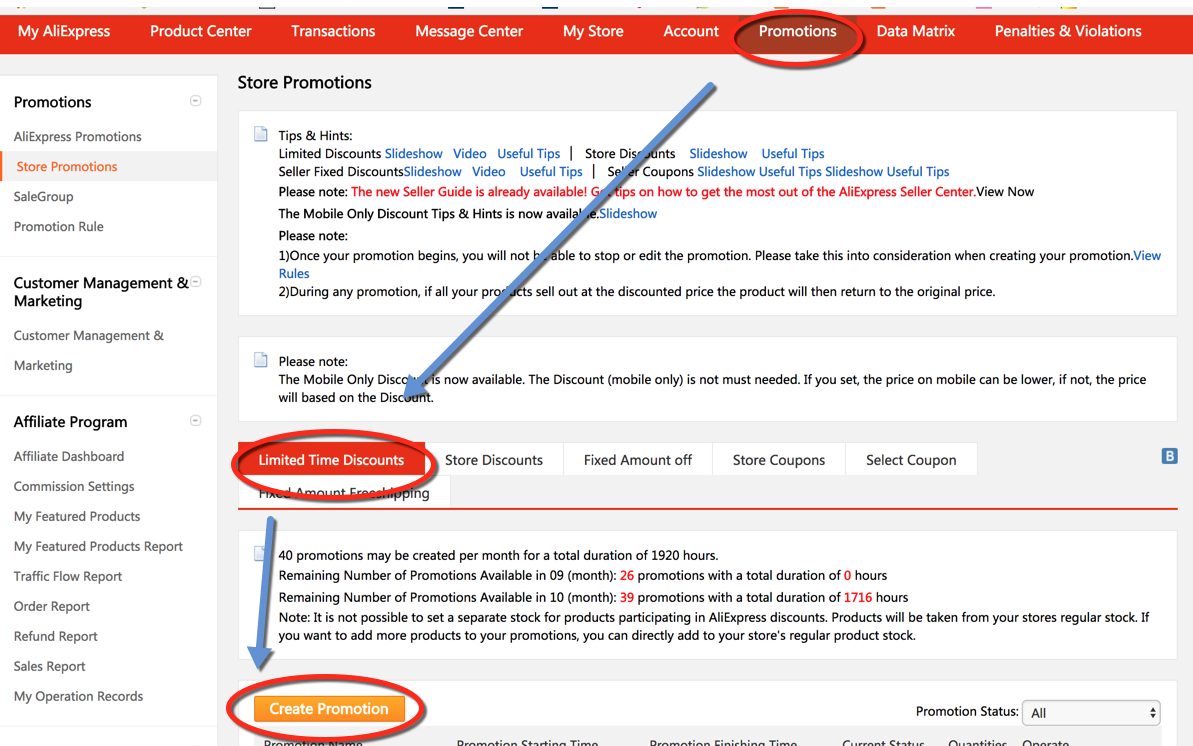Viewport: 1193px width, 746px height.
Task: Open My Featured Products Report
Action: tap(98, 547)
